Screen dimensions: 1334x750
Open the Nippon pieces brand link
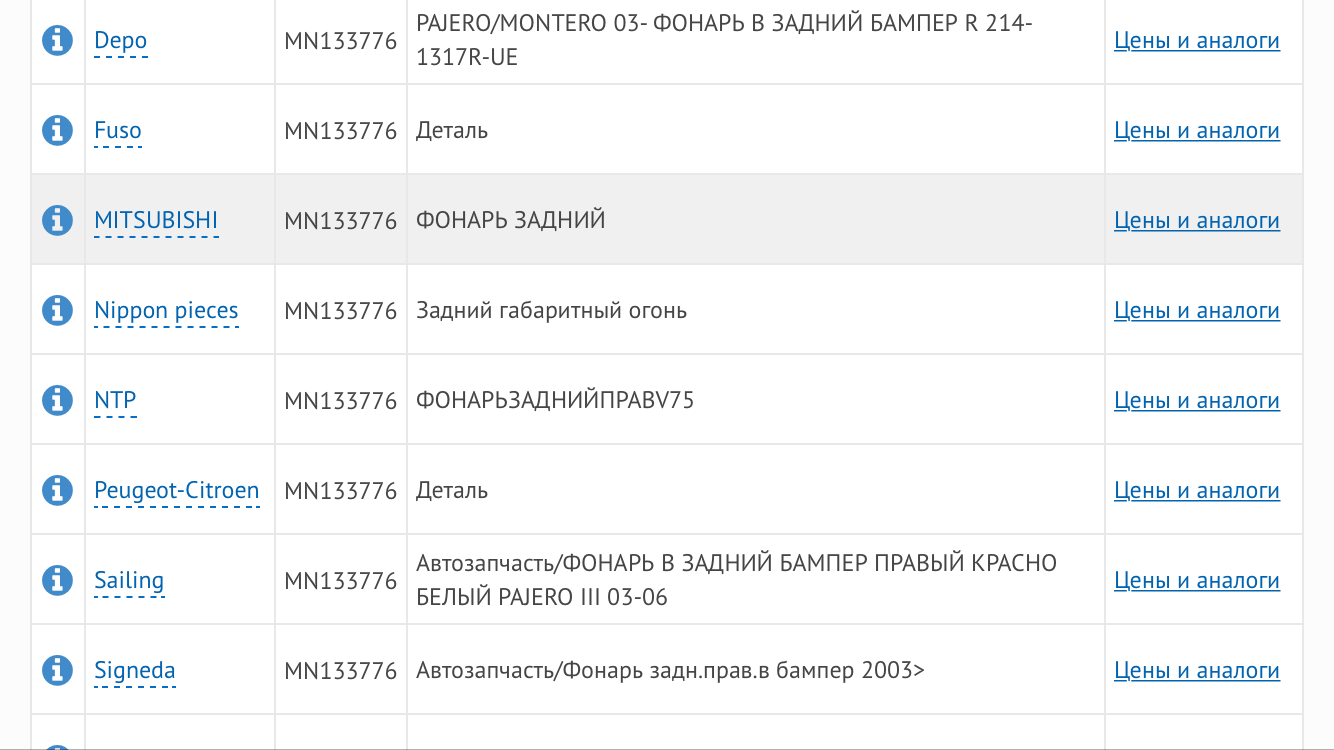pyautogui.click(x=166, y=311)
